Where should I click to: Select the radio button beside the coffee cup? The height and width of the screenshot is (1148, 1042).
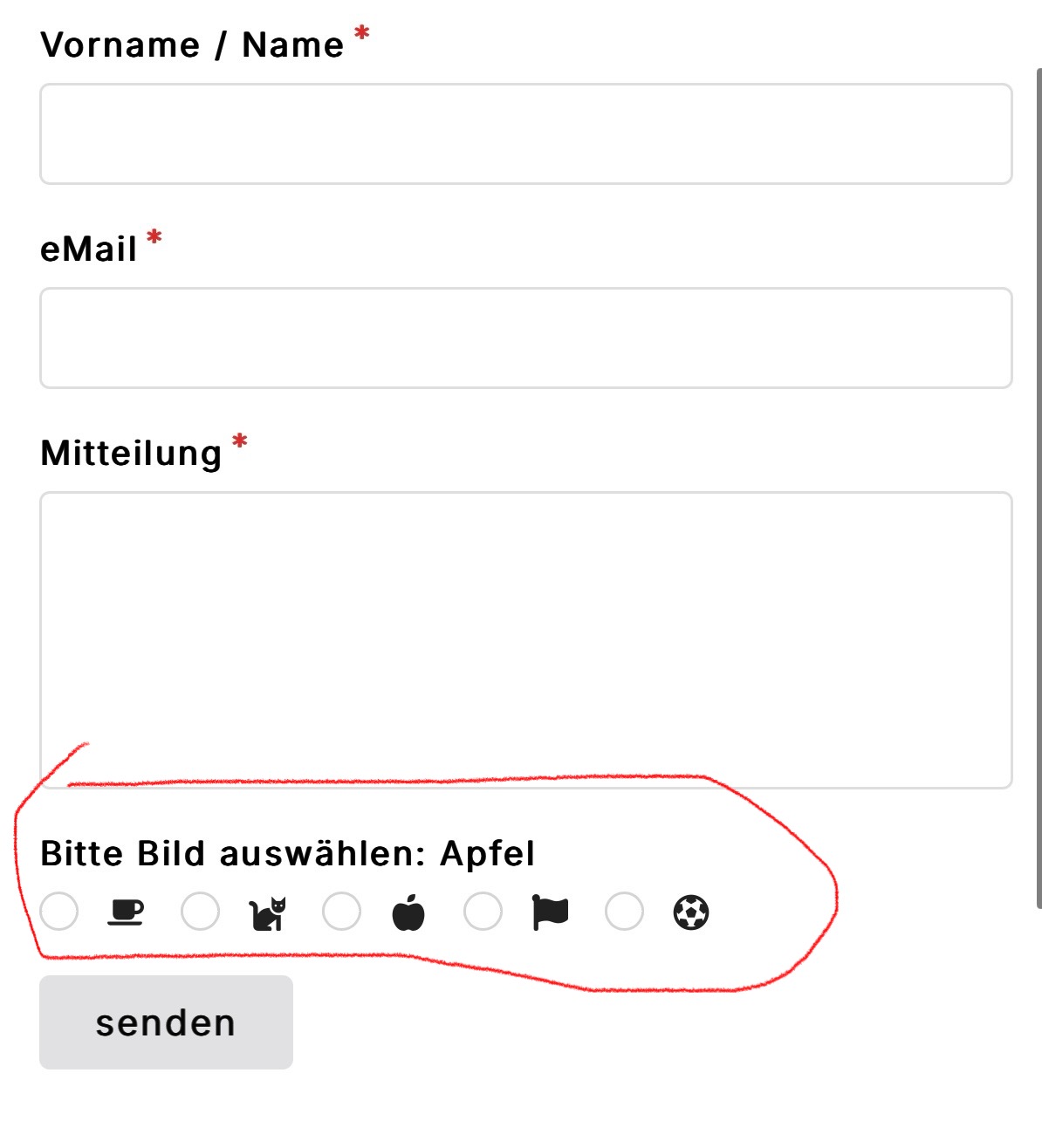coord(58,912)
